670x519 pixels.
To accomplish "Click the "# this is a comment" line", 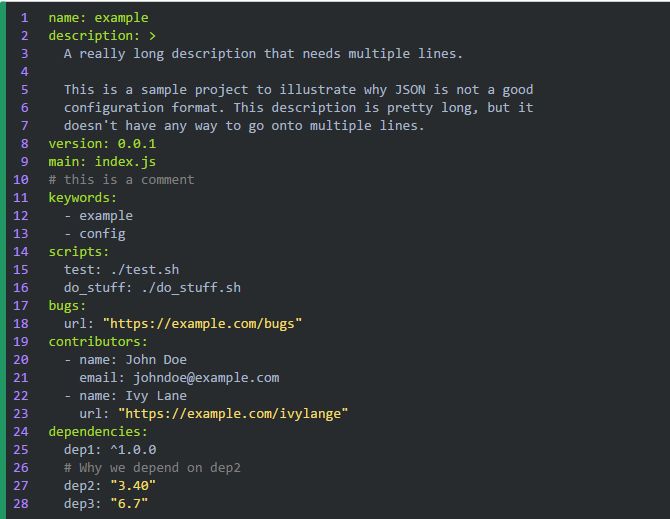I will pos(121,179).
